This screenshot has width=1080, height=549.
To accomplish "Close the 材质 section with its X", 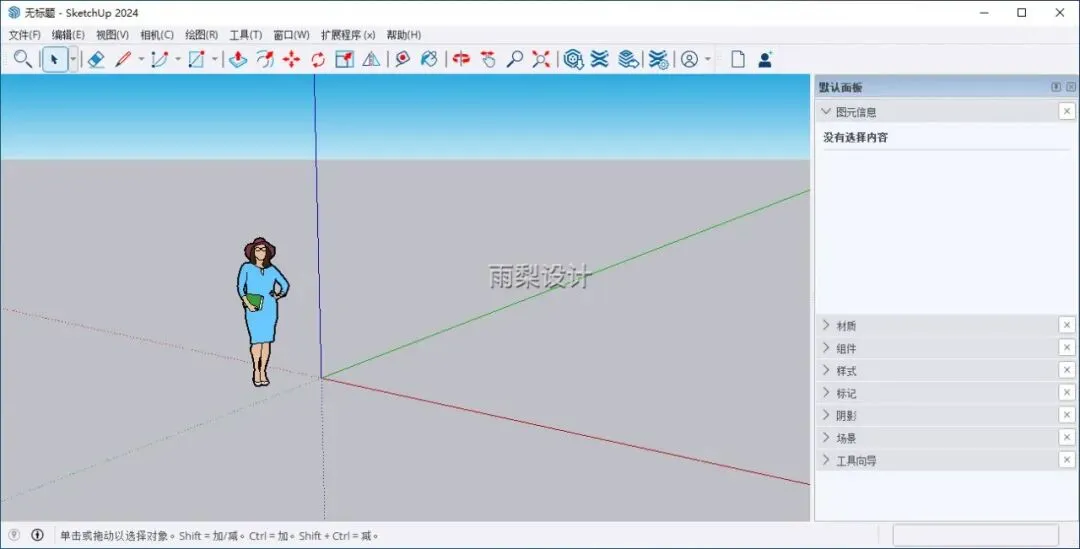I will [x=1067, y=324].
